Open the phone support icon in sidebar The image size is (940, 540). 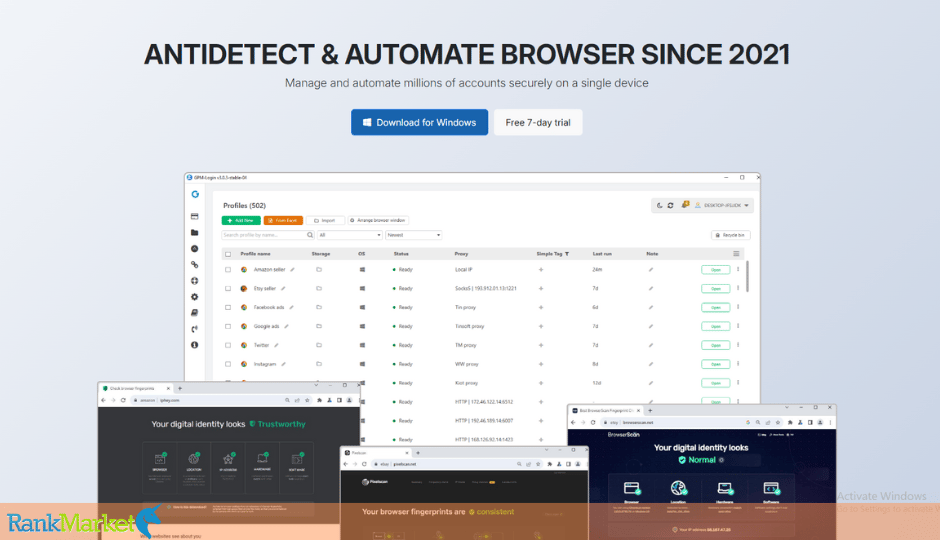point(195,329)
